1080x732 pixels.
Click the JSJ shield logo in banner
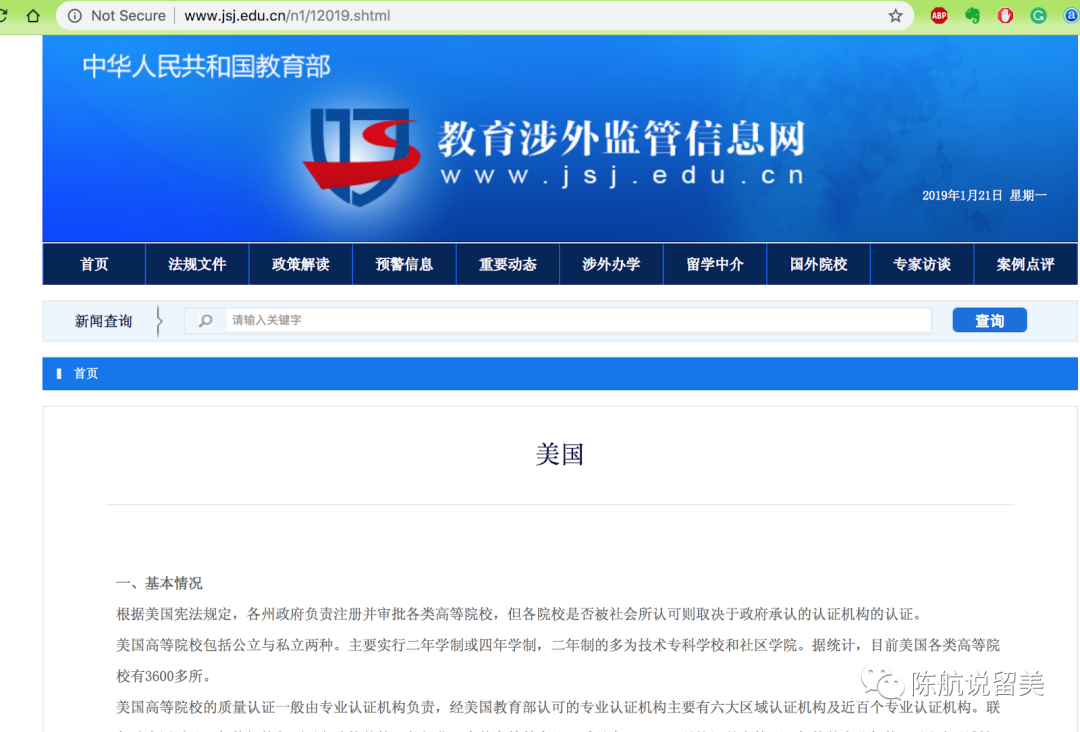pos(360,157)
